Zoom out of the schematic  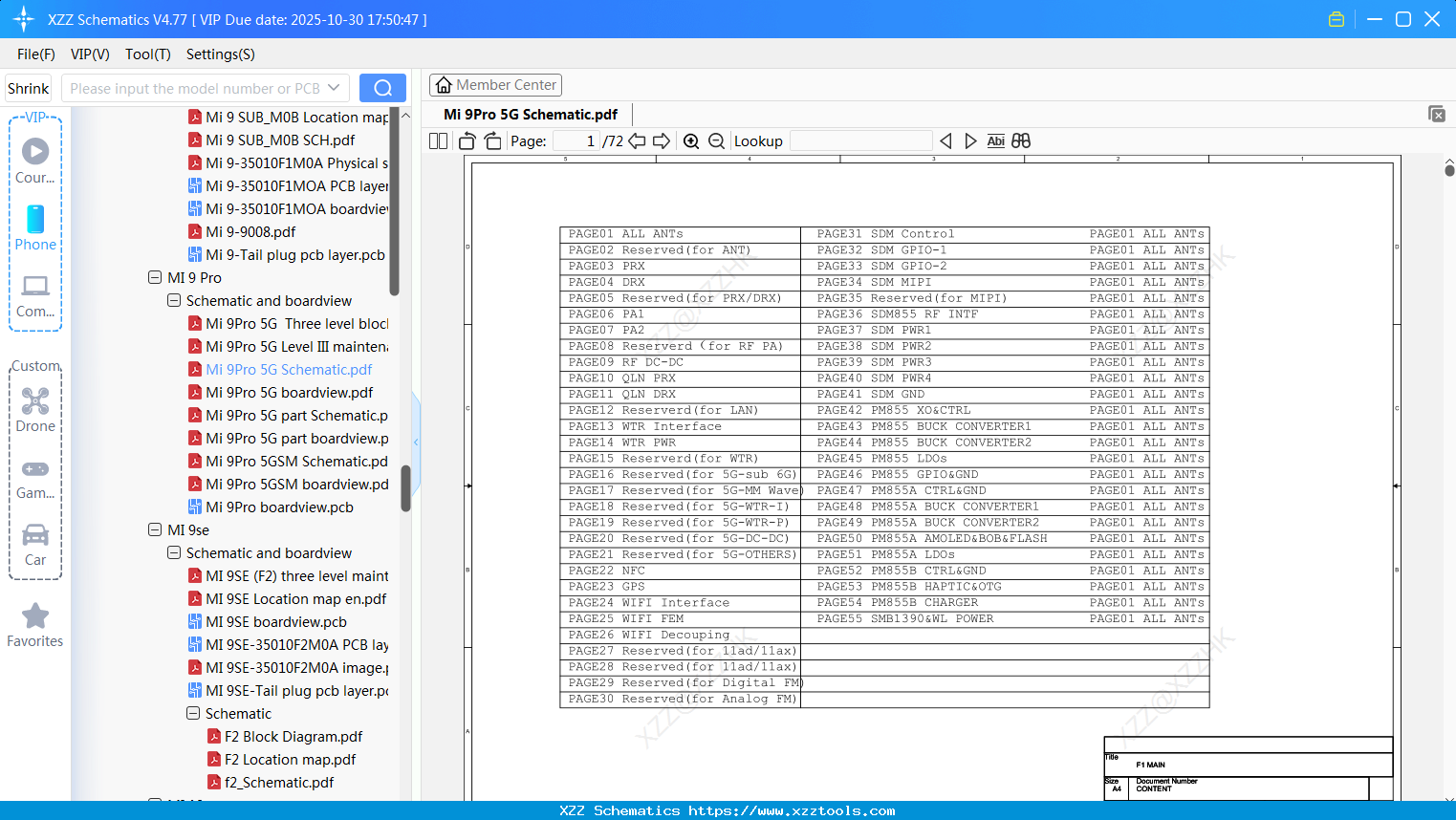tap(717, 141)
